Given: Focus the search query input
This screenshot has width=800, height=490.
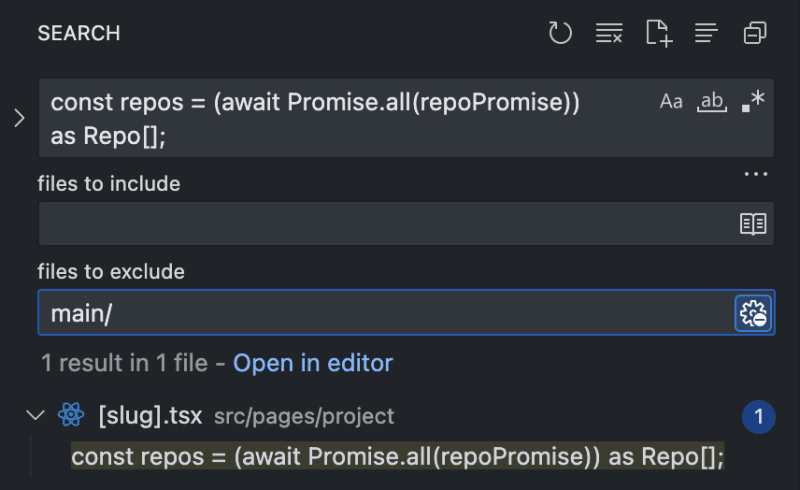Looking at the screenshot, I should pos(347,118).
